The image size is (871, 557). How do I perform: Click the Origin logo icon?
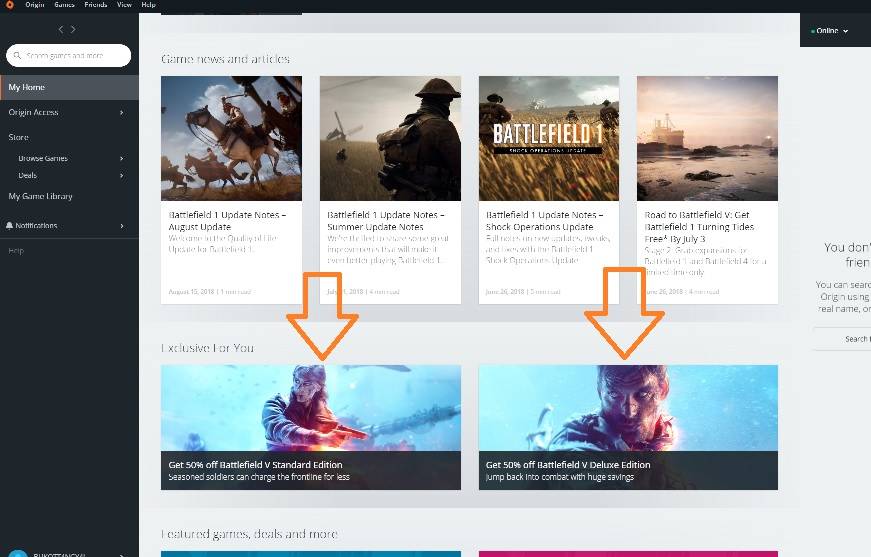(9, 5)
